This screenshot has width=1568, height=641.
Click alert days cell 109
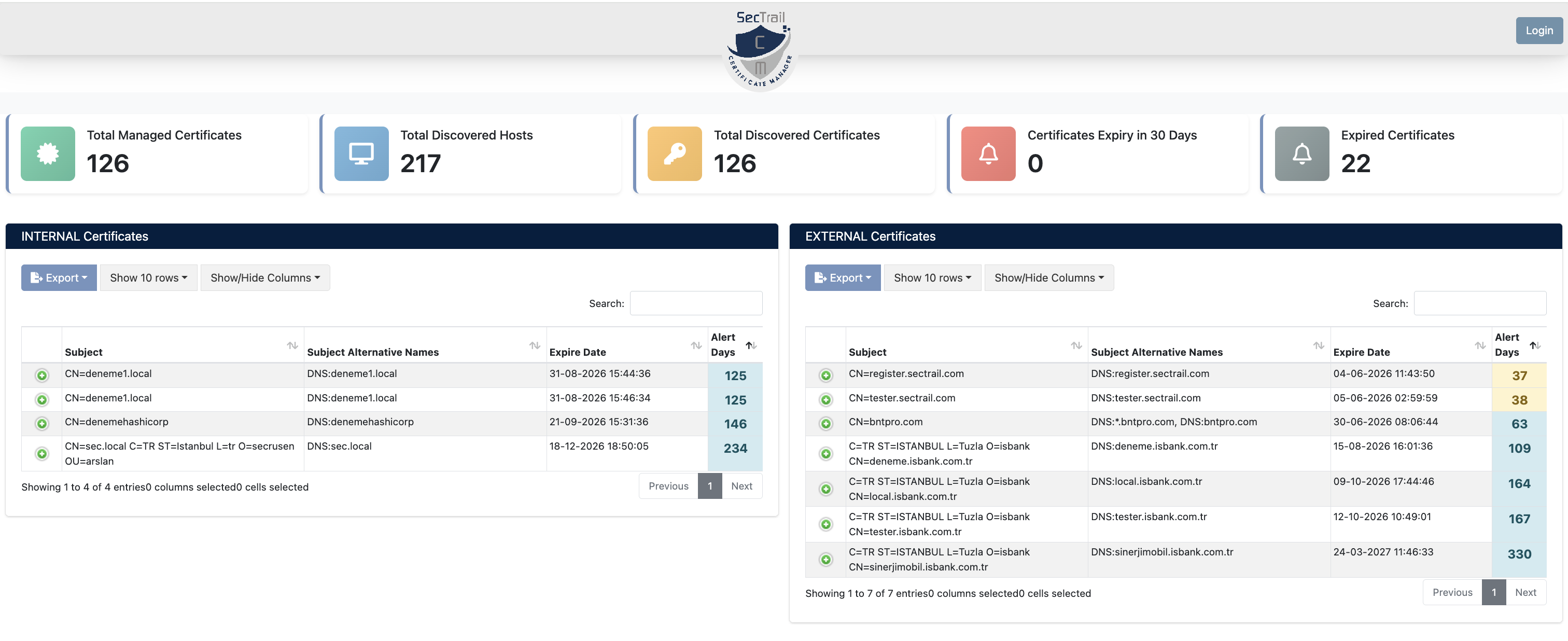click(1519, 453)
